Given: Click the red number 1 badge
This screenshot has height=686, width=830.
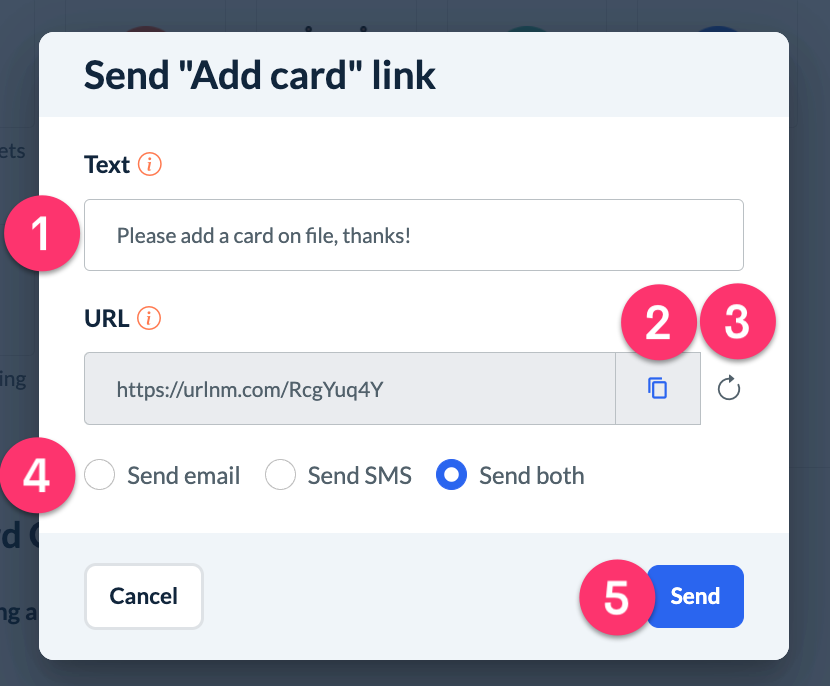Looking at the screenshot, I should [40, 236].
